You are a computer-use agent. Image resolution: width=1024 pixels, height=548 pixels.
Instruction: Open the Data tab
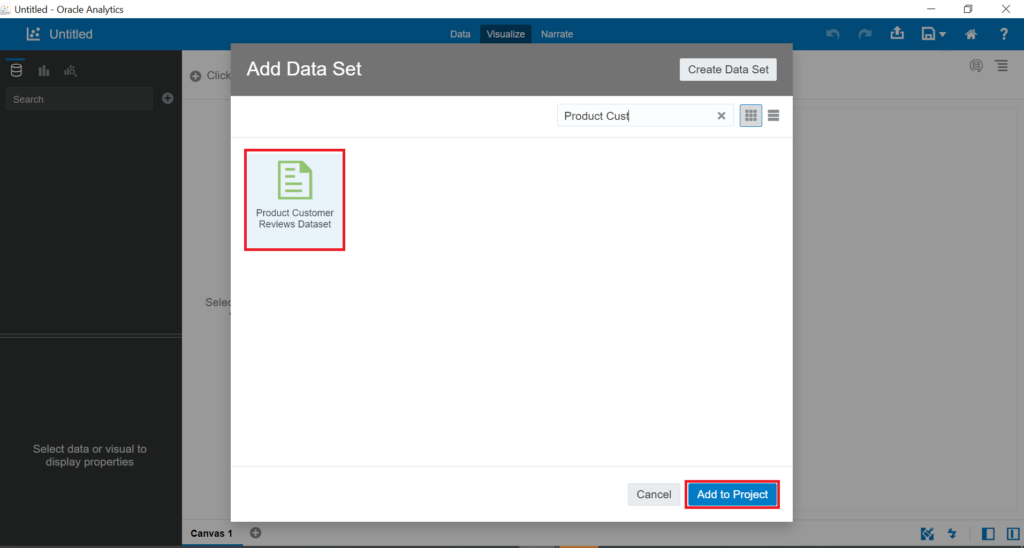pyautogui.click(x=460, y=34)
